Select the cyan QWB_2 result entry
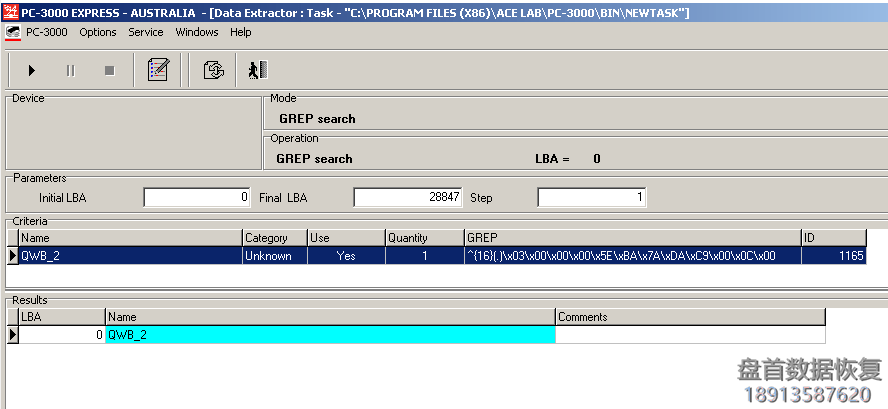This screenshot has width=888, height=409. (330, 335)
